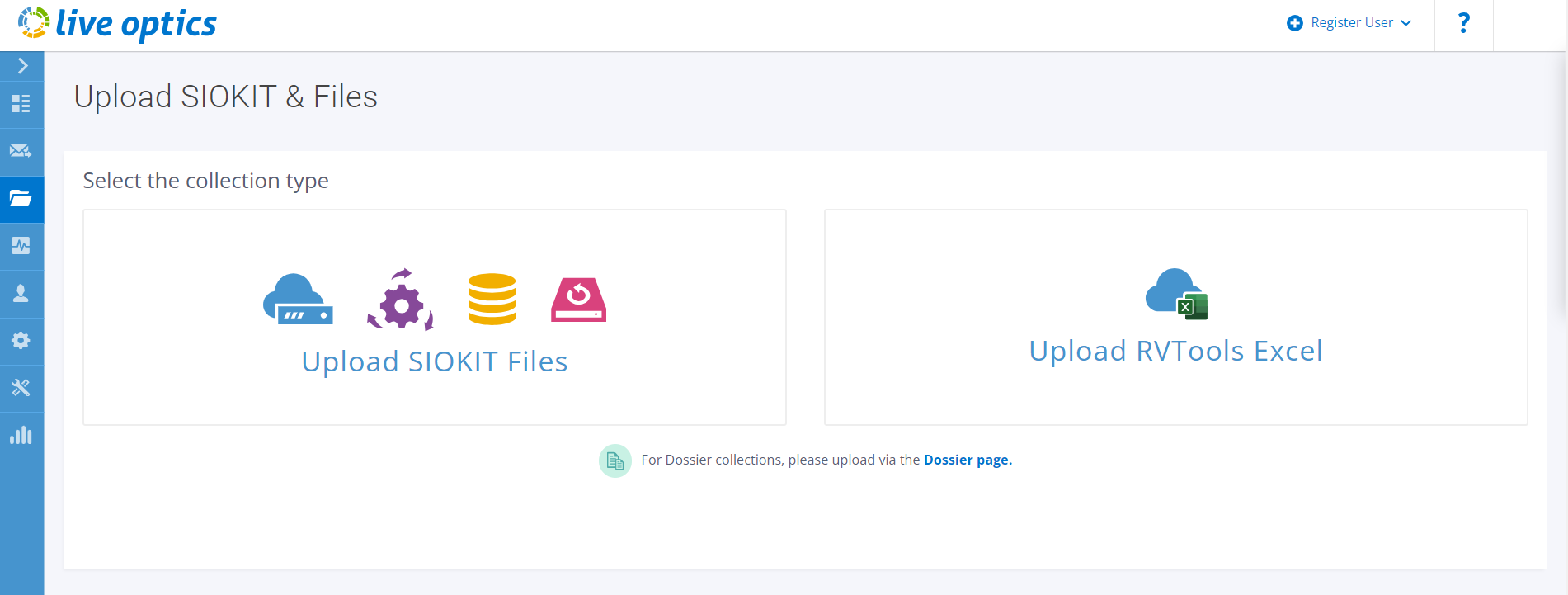
Task: Open the bar chart reports icon in sidebar
Action: tap(21, 435)
